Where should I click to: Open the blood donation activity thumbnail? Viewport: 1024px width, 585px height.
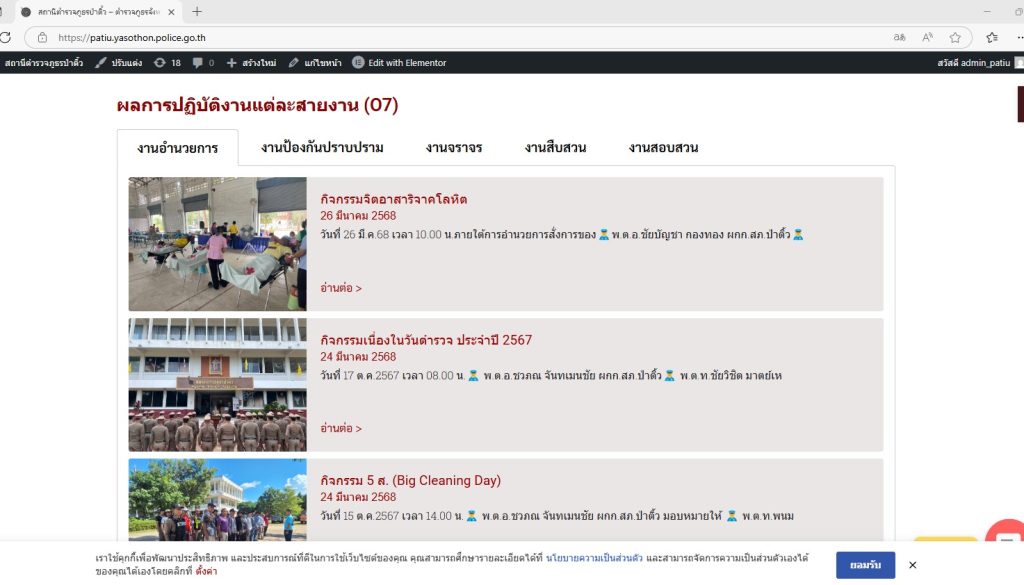pyautogui.click(x=218, y=244)
